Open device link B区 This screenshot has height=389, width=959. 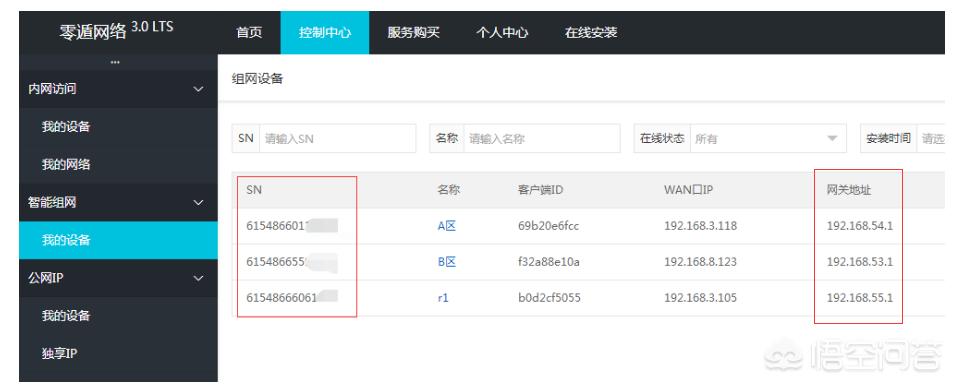446,262
